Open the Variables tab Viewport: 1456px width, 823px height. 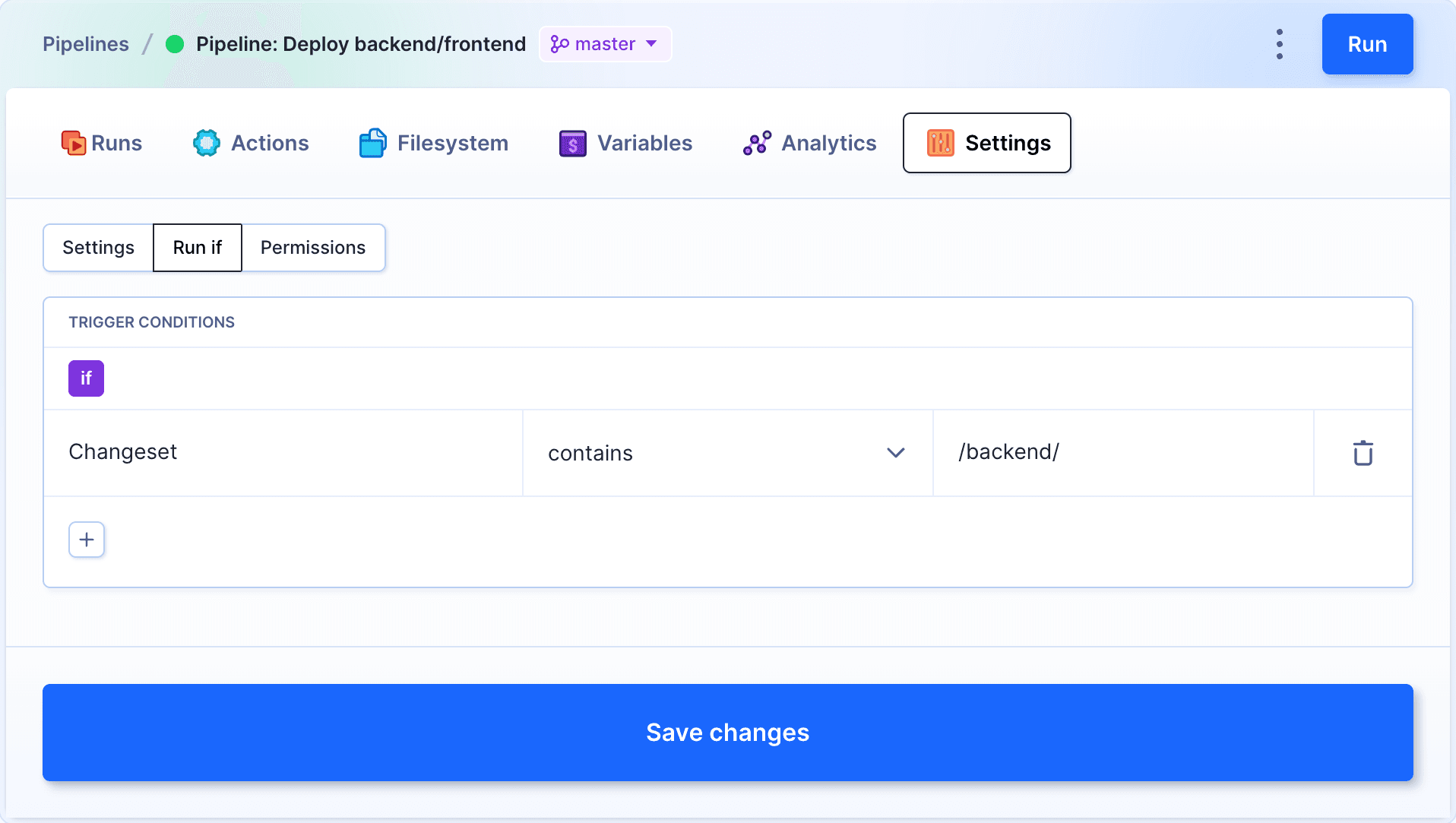[x=625, y=143]
